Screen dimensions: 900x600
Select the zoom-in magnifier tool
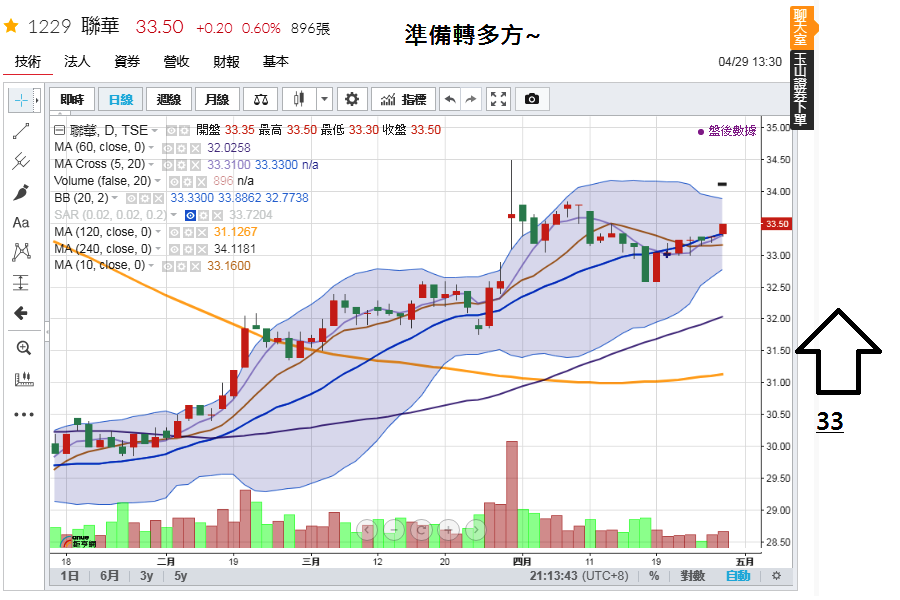click(23, 348)
